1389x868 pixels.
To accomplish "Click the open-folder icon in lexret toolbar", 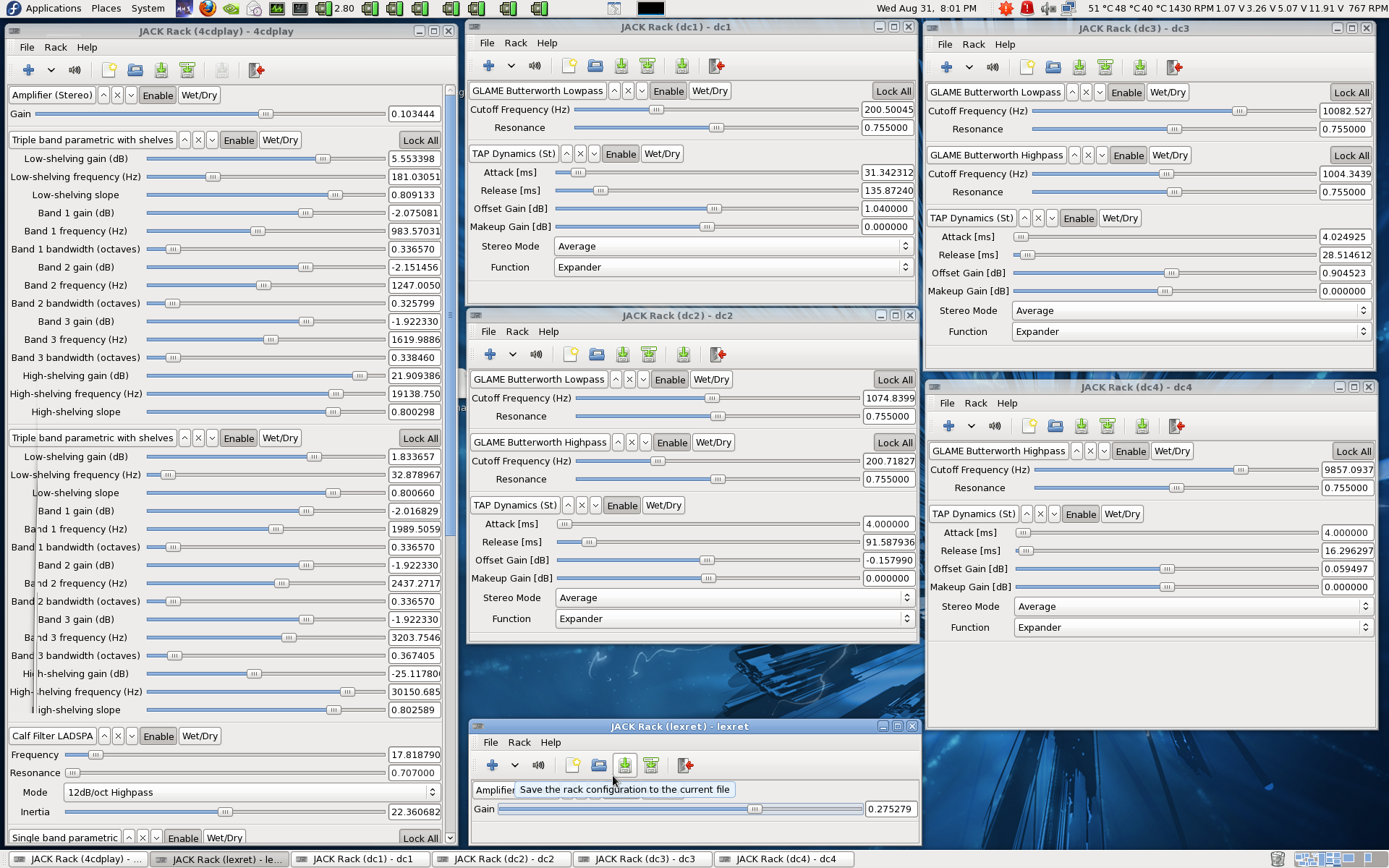I will [599, 765].
